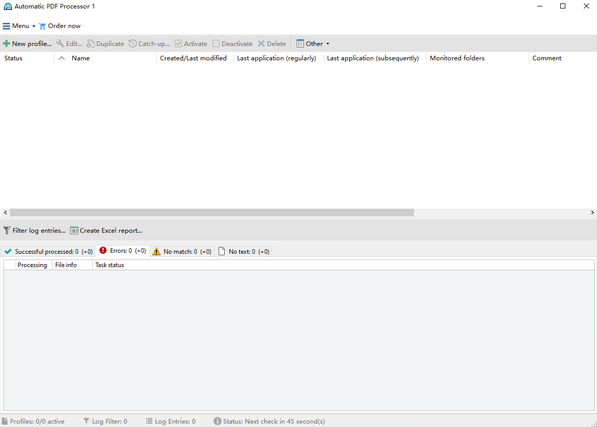Switch to the No match tab
This screenshot has width=597, height=427.
click(182, 252)
